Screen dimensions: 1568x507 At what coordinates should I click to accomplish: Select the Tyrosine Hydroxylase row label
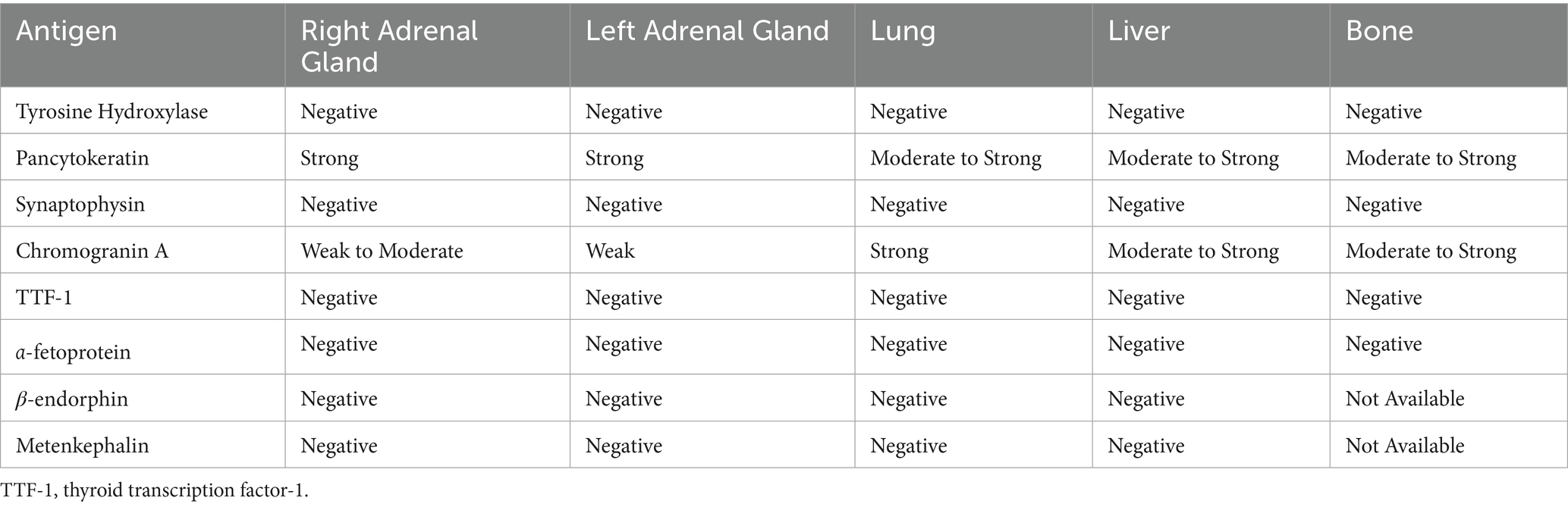point(112,111)
